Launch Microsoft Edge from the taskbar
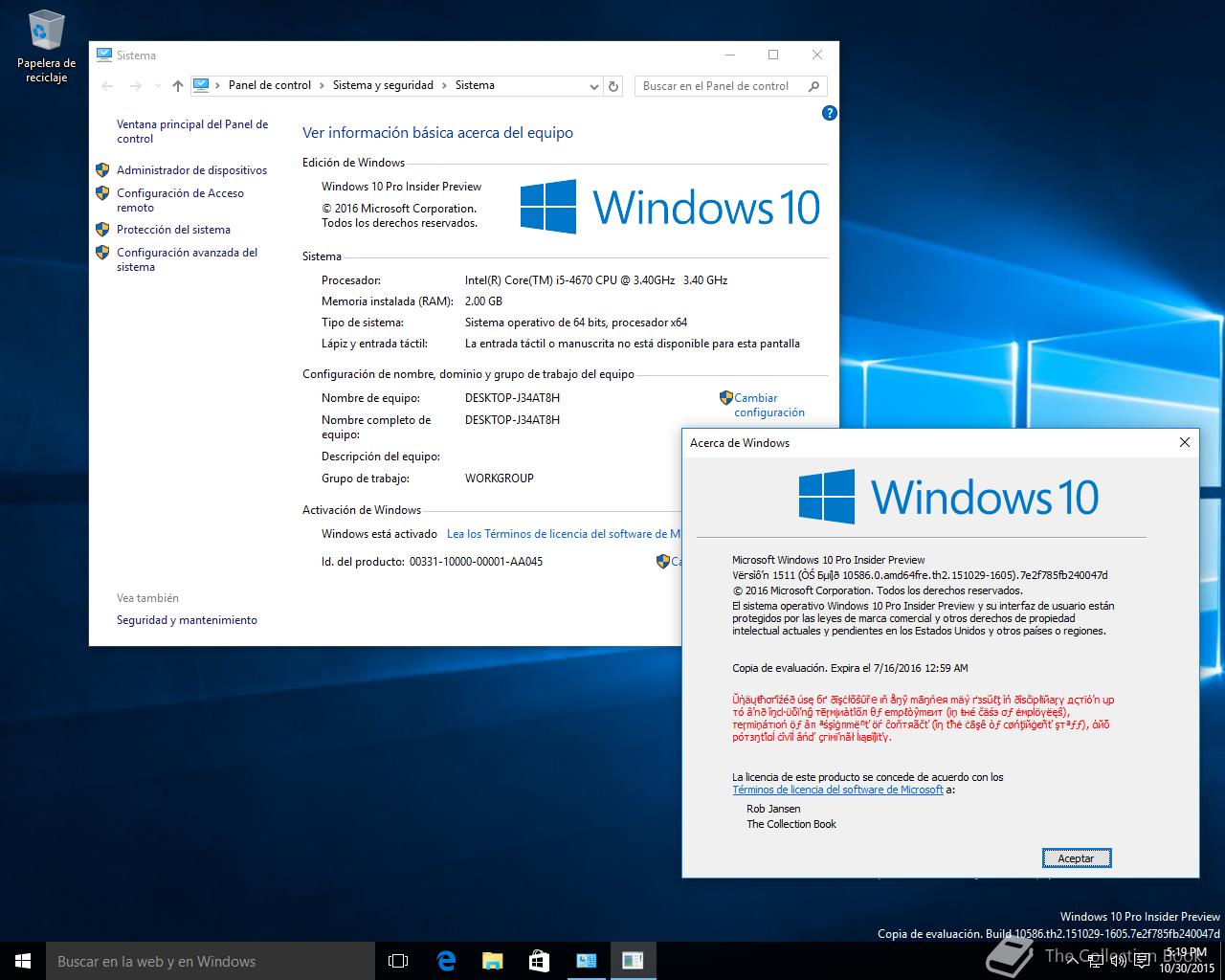The image size is (1225, 980). point(445,961)
